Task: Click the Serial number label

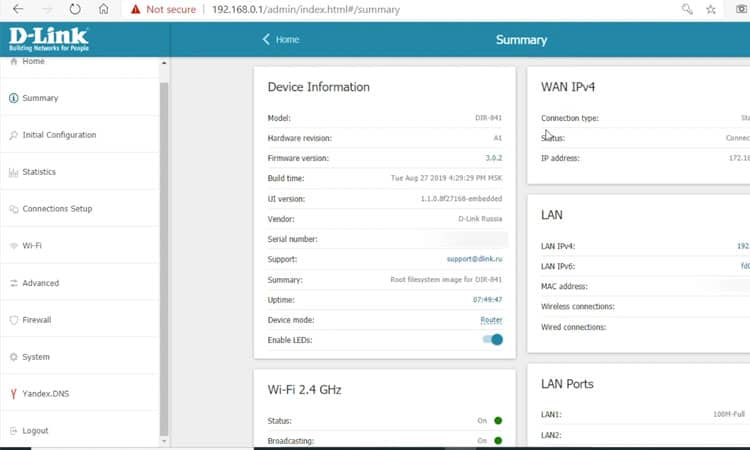Action: tap(292, 239)
